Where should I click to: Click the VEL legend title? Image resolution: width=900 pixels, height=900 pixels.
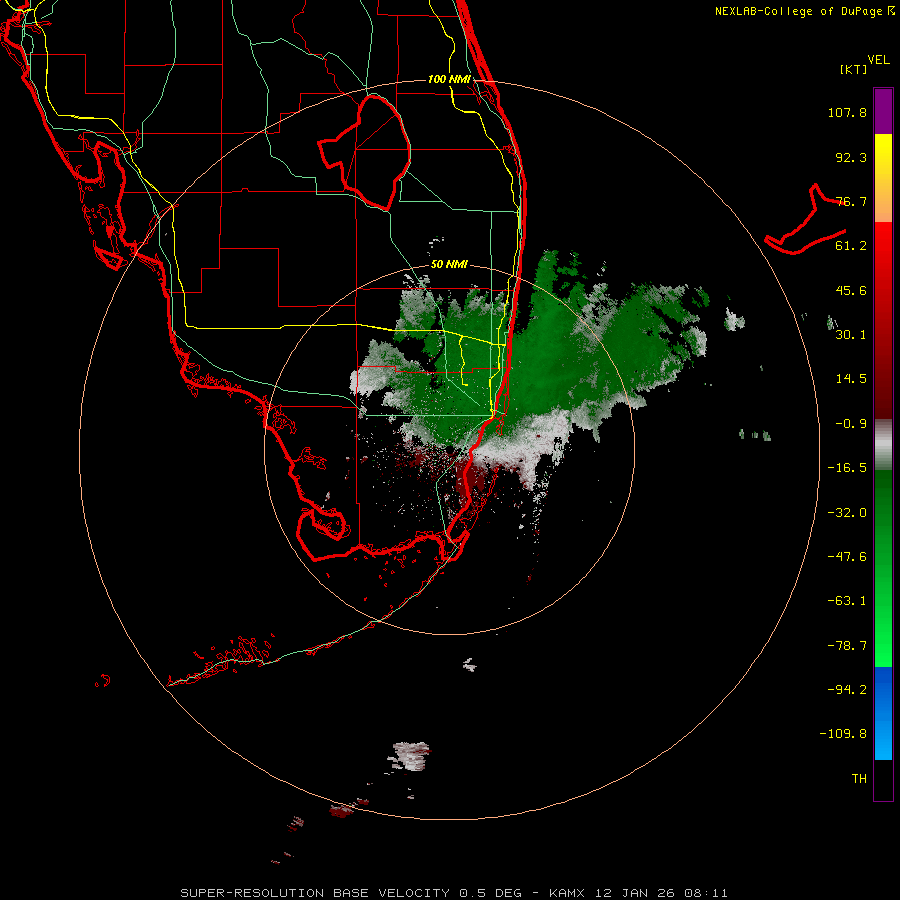click(878, 59)
